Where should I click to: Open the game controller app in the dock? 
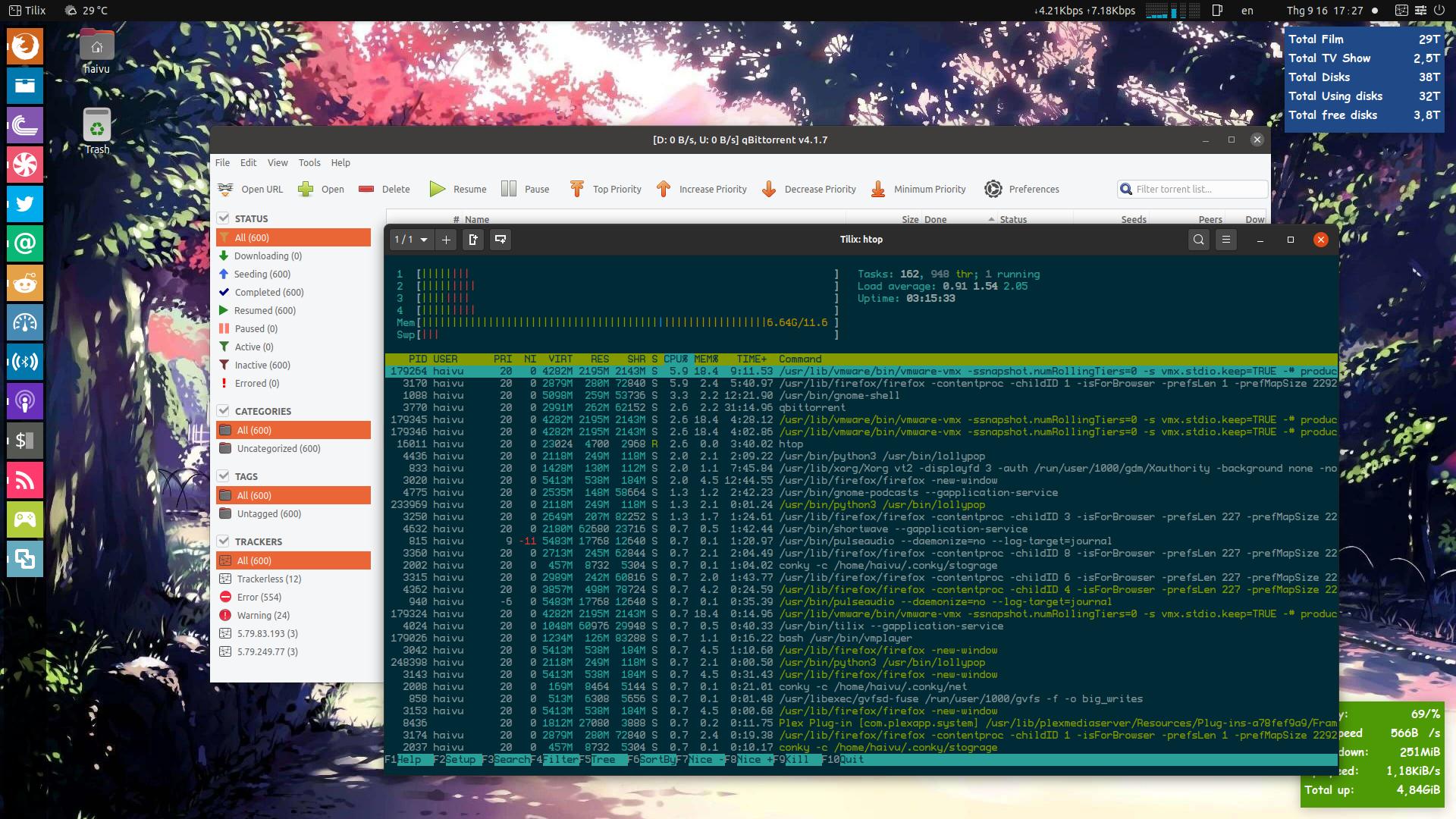25,519
